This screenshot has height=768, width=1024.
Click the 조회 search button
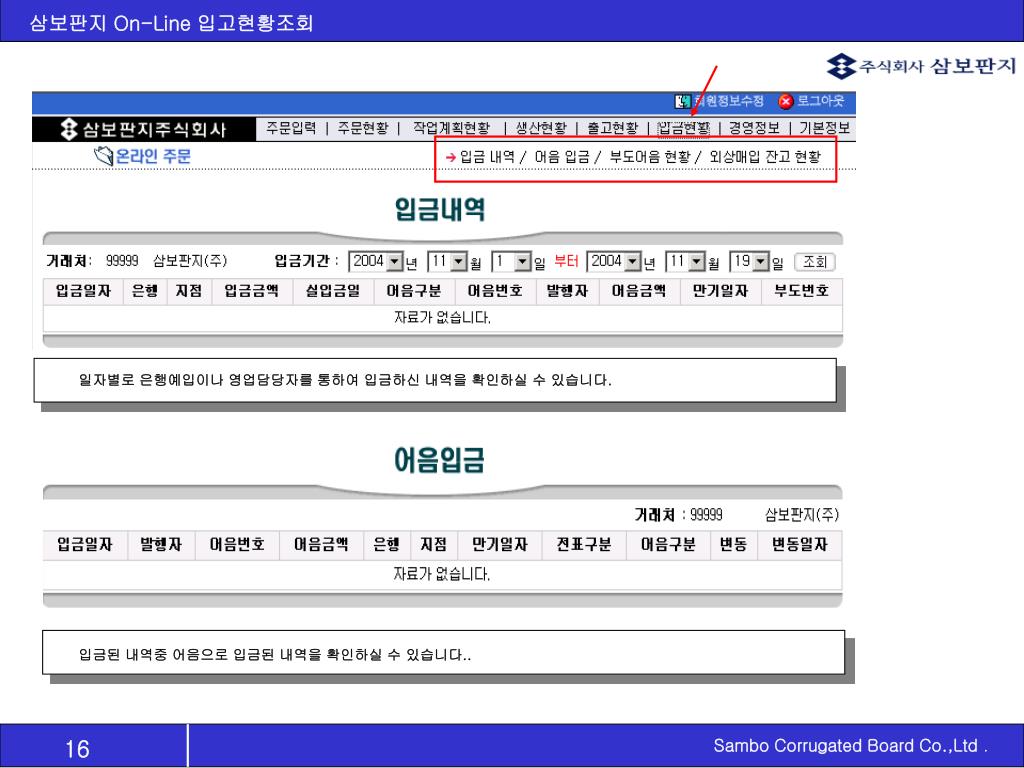[814, 262]
